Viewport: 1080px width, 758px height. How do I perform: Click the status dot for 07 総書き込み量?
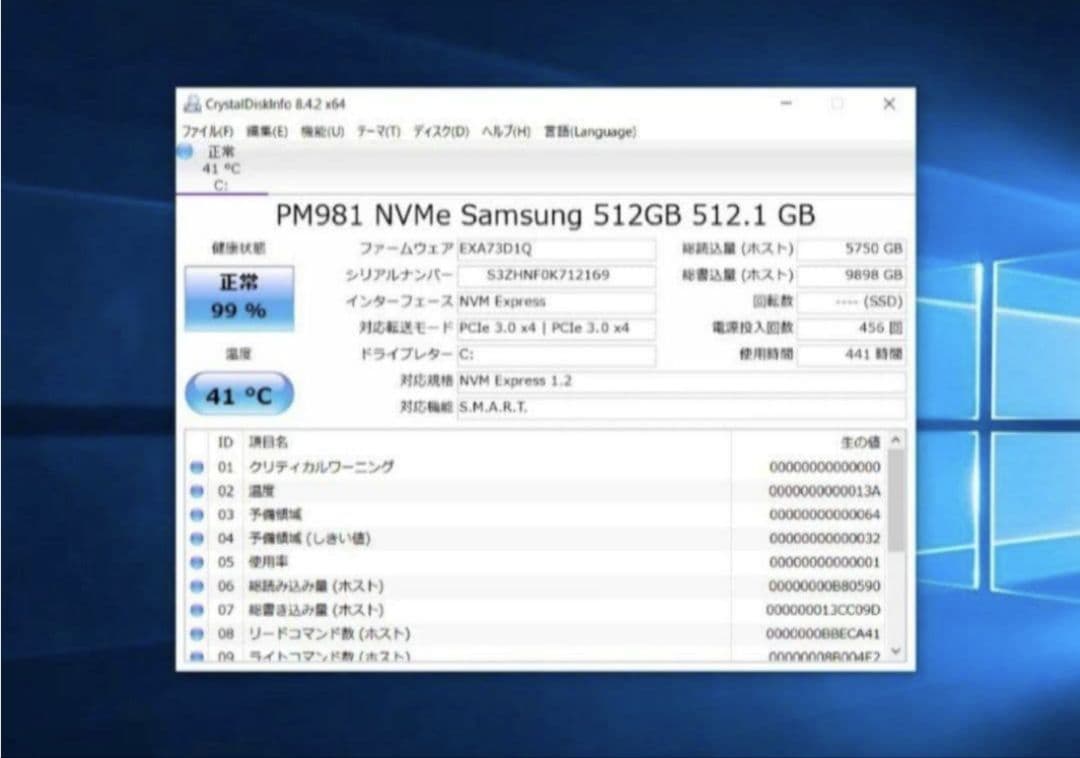[197, 610]
